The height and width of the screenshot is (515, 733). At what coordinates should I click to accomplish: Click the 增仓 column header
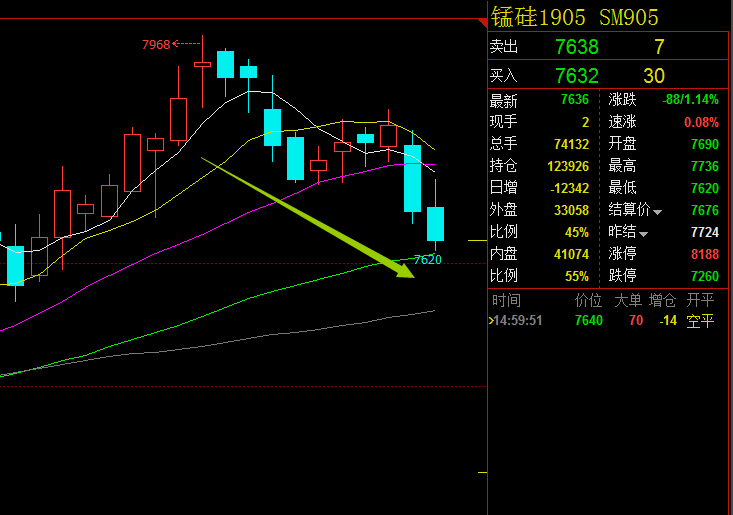pyautogui.click(x=662, y=300)
